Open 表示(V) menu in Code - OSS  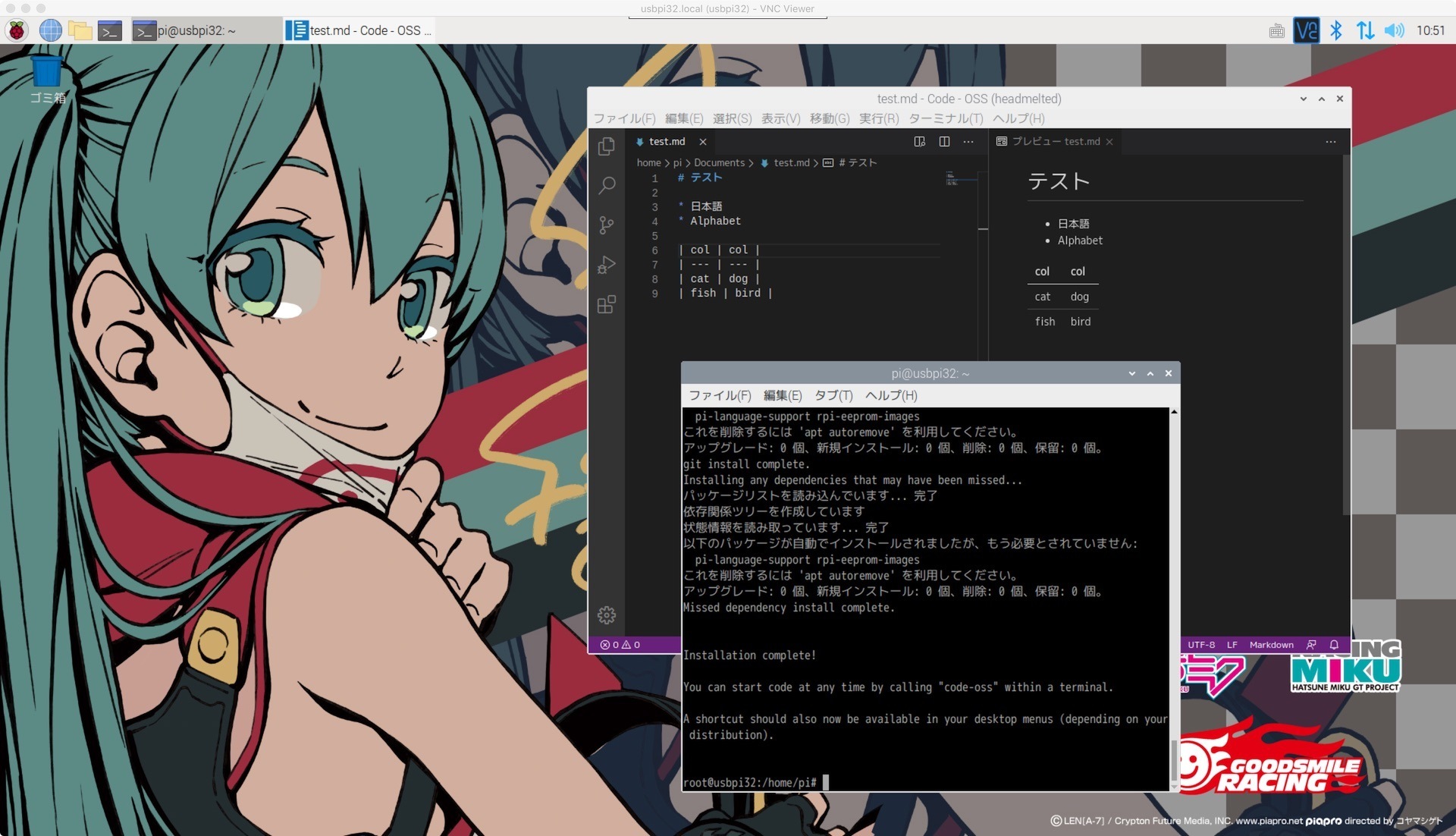coord(780,118)
